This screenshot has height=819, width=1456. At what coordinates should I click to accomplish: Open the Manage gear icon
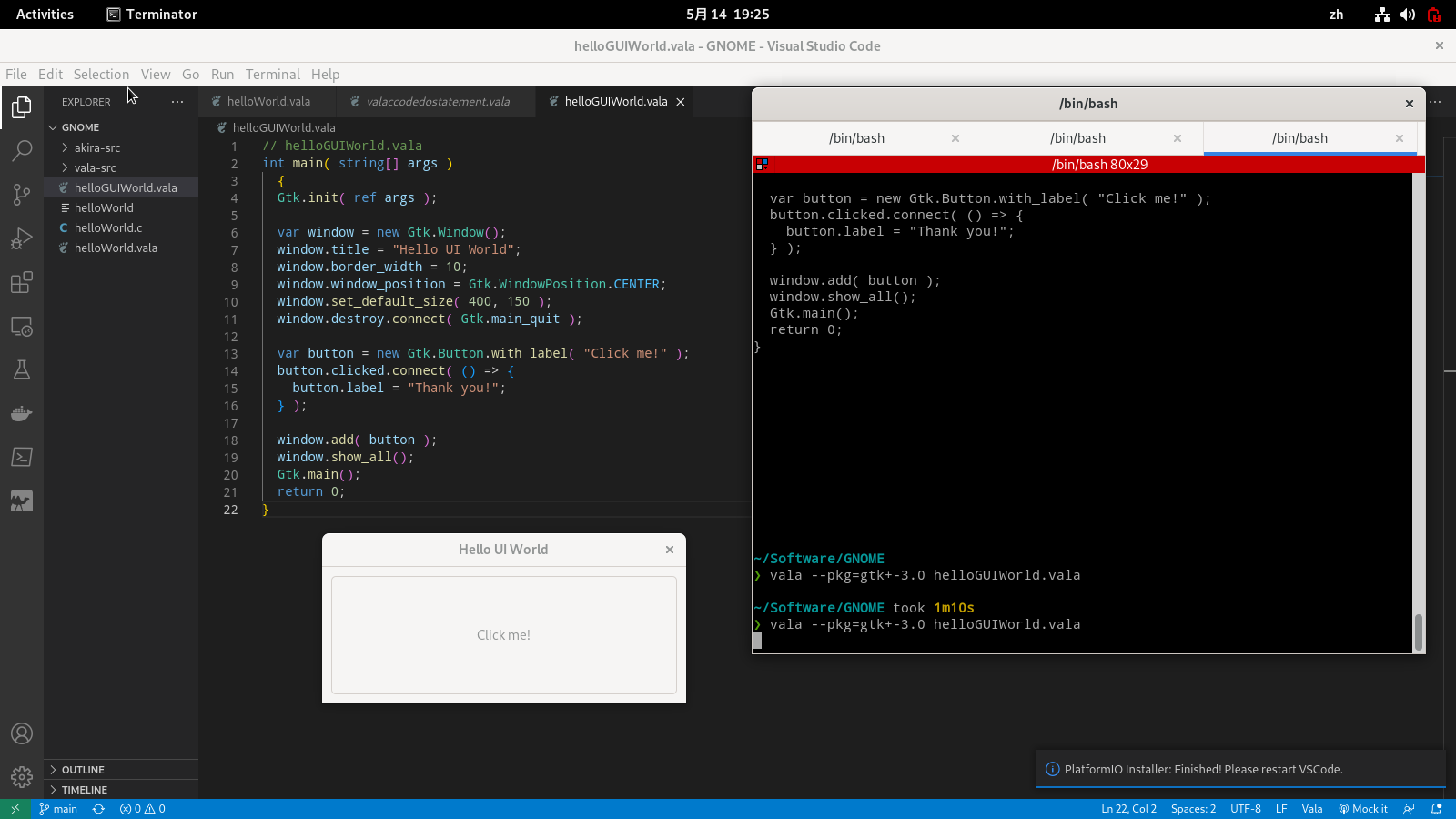point(22,777)
